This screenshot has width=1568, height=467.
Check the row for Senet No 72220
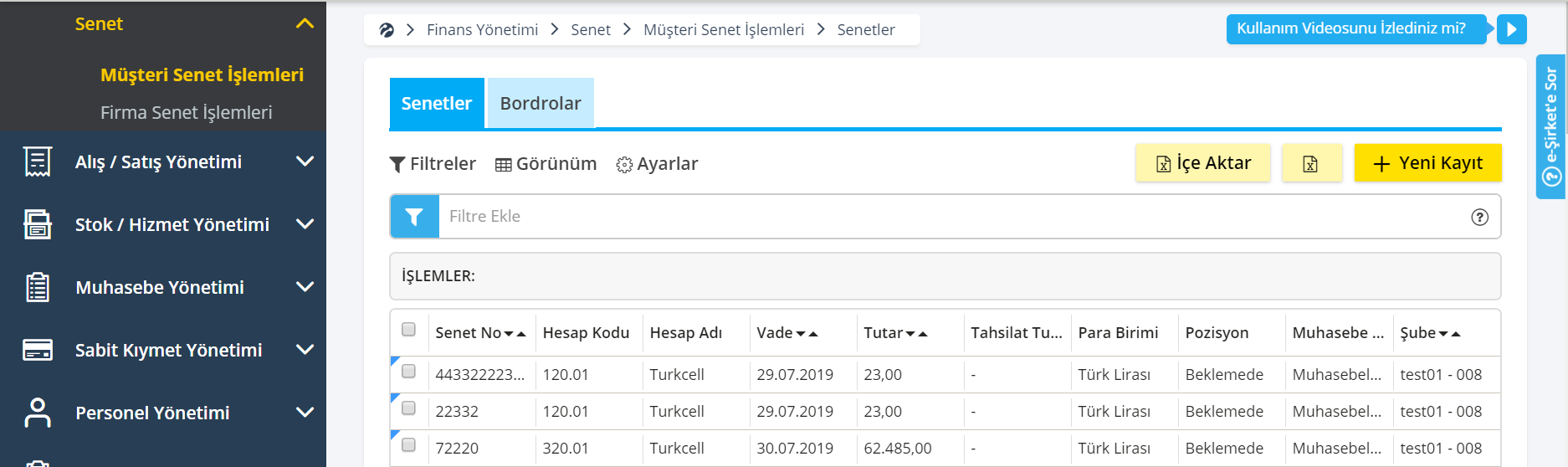point(408,444)
